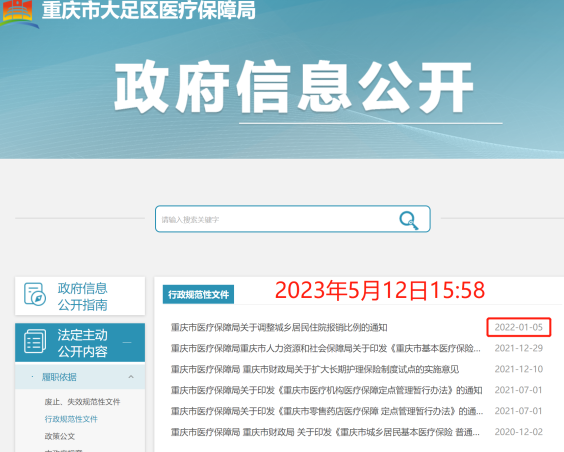This screenshot has height=452, width=564.
Task: Open 城乡居民基本医疗保险 document from 2020-12-02
Action: (x=325, y=432)
